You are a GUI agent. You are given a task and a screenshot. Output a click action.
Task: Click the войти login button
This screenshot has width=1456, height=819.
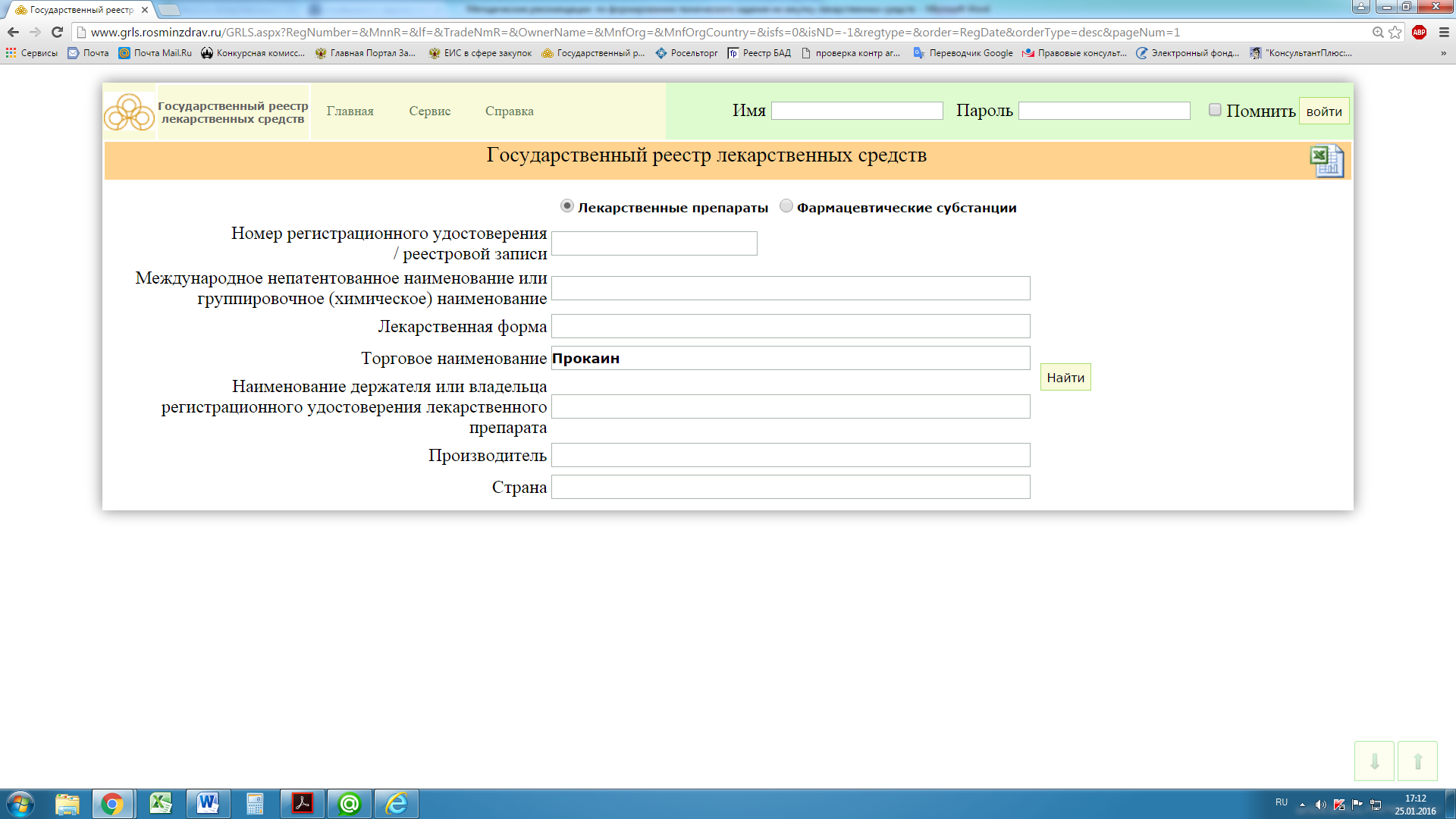coord(1323,111)
